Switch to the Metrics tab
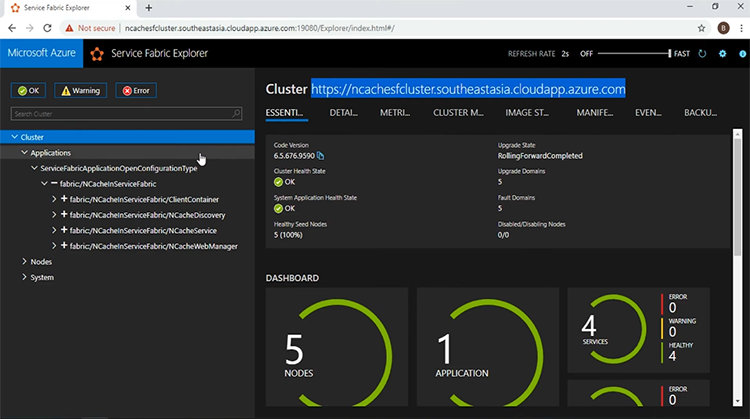Image resolution: width=750 pixels, height=419 pixels. 395,113
